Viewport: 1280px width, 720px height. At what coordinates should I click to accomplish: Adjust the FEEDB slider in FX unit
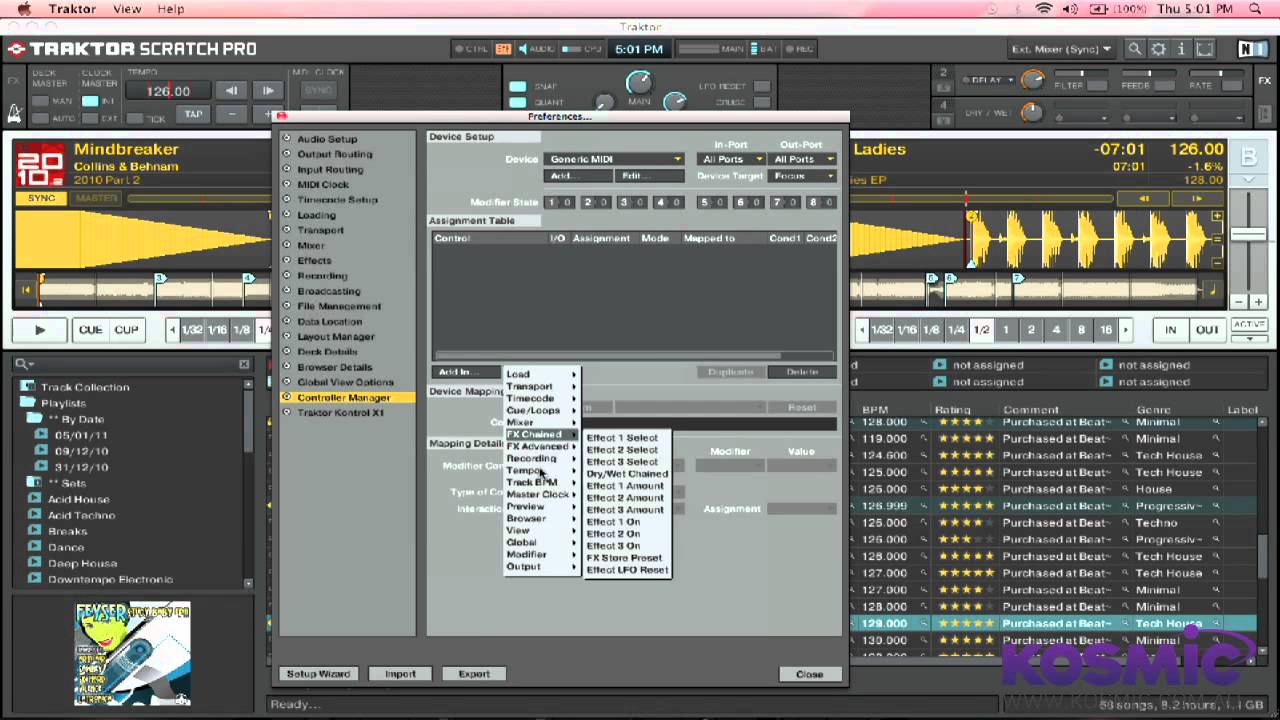click(1148, 75)
